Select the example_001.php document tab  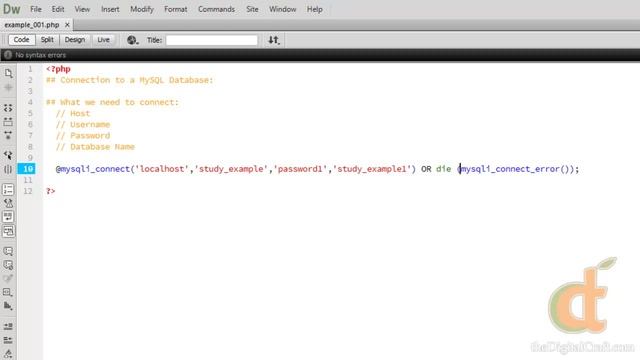click(x=32, y=25)
